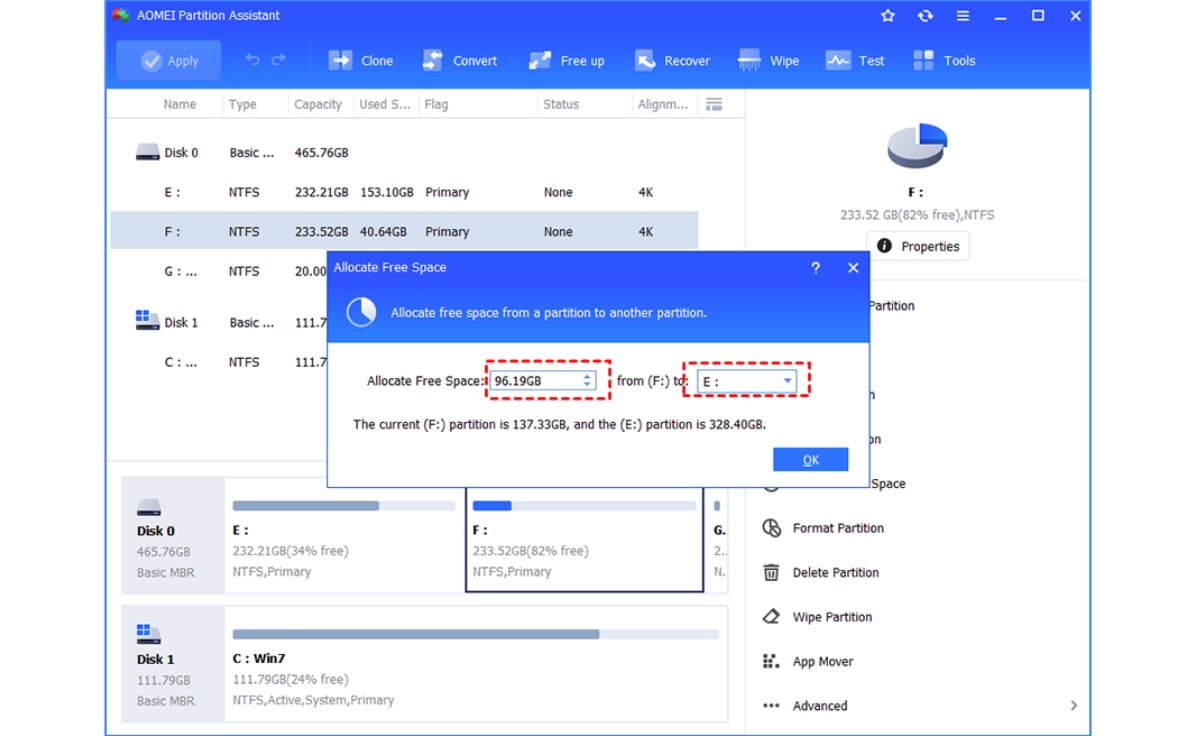The width and height of the screenshot is (1196, 736).
Task: Select C: Win7 partition block in disk map
Action: (476, 664)
